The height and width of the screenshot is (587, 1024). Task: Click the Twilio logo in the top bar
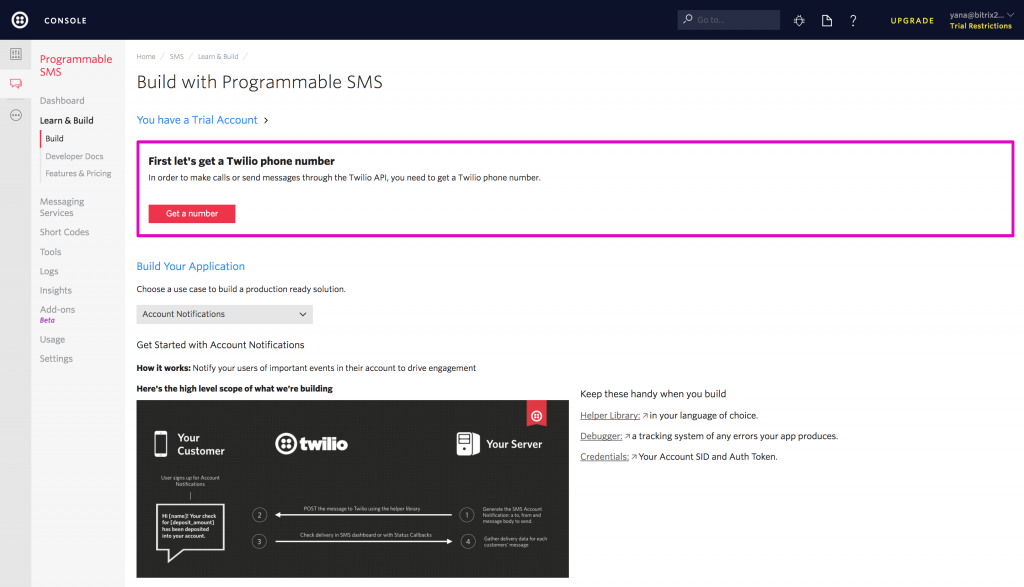[20, 20]
